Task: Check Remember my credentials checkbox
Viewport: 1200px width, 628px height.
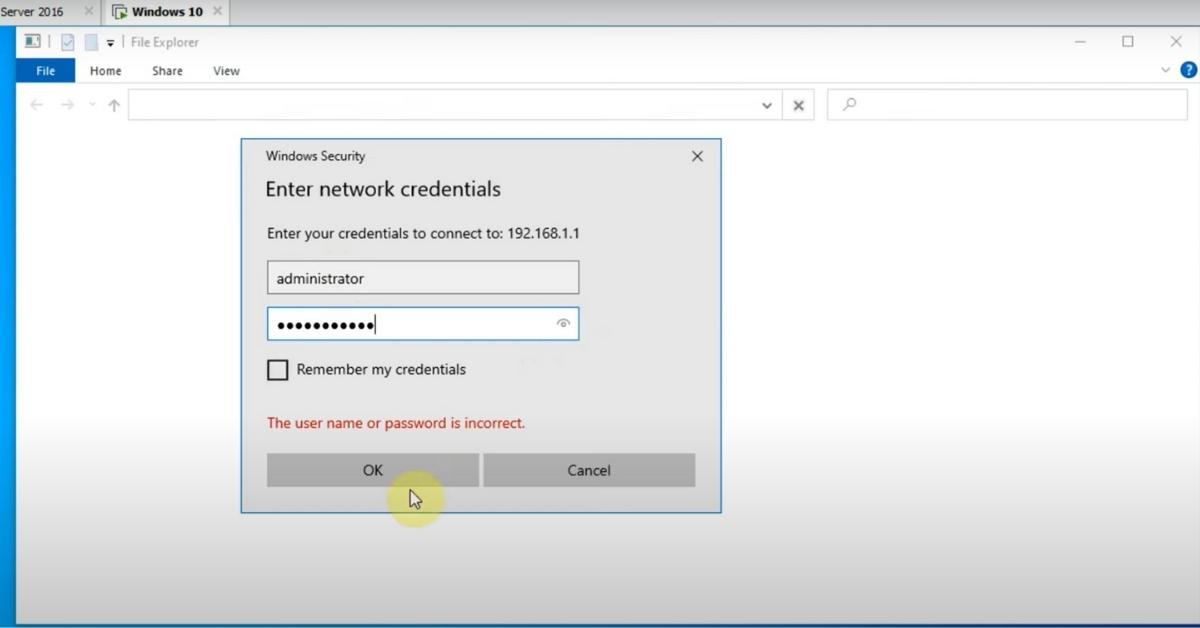Action: tap(277, 370)
